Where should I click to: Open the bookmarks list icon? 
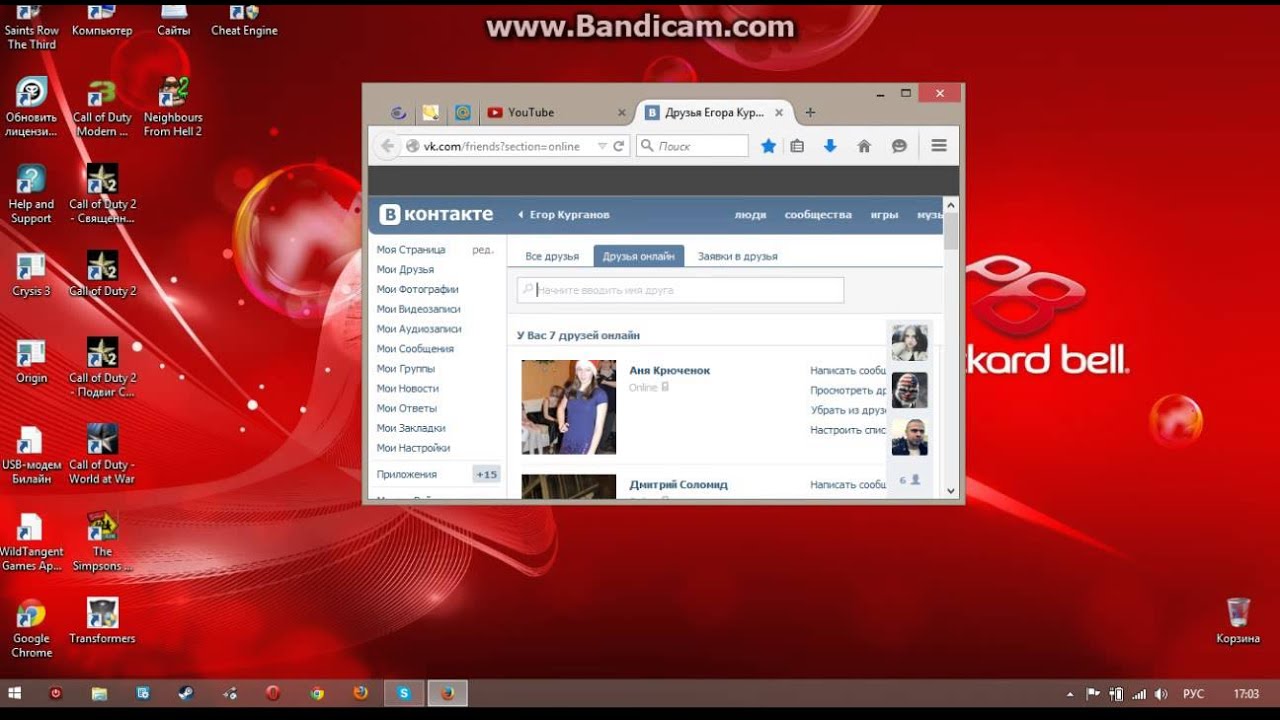797,146
